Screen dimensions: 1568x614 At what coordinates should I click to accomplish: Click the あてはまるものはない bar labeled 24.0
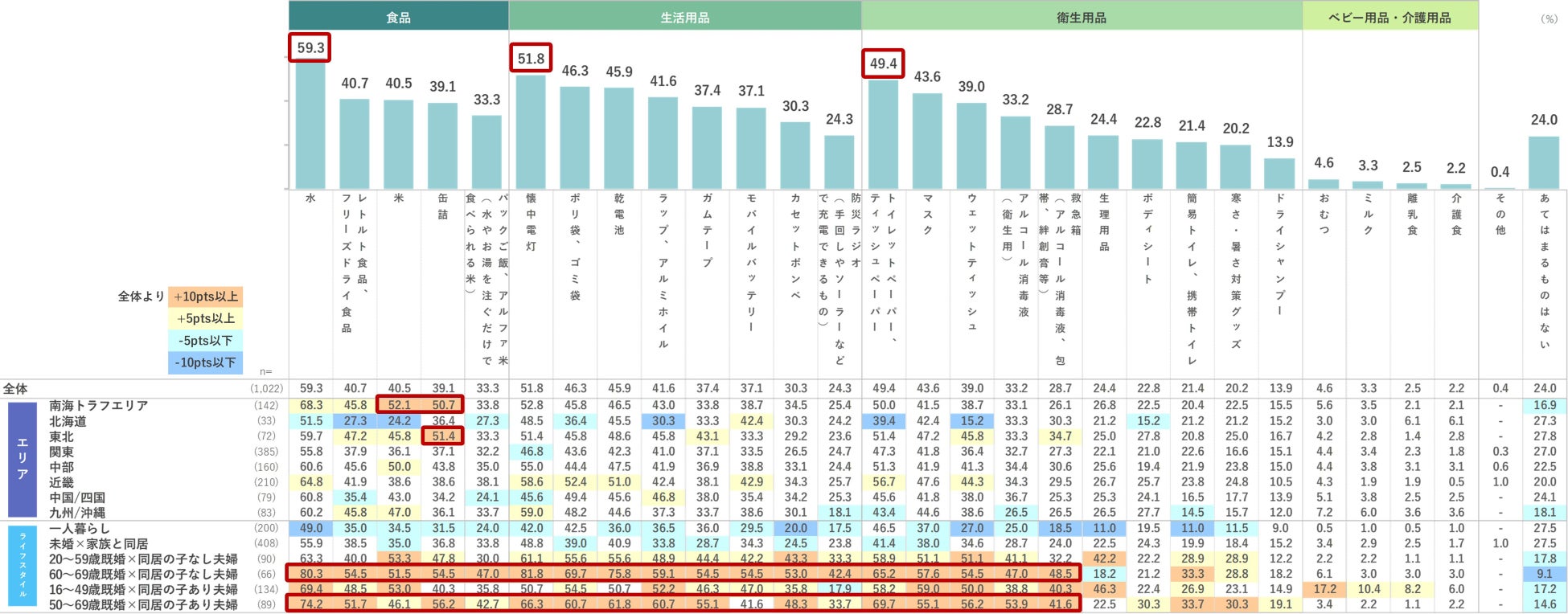point(1544,162)
